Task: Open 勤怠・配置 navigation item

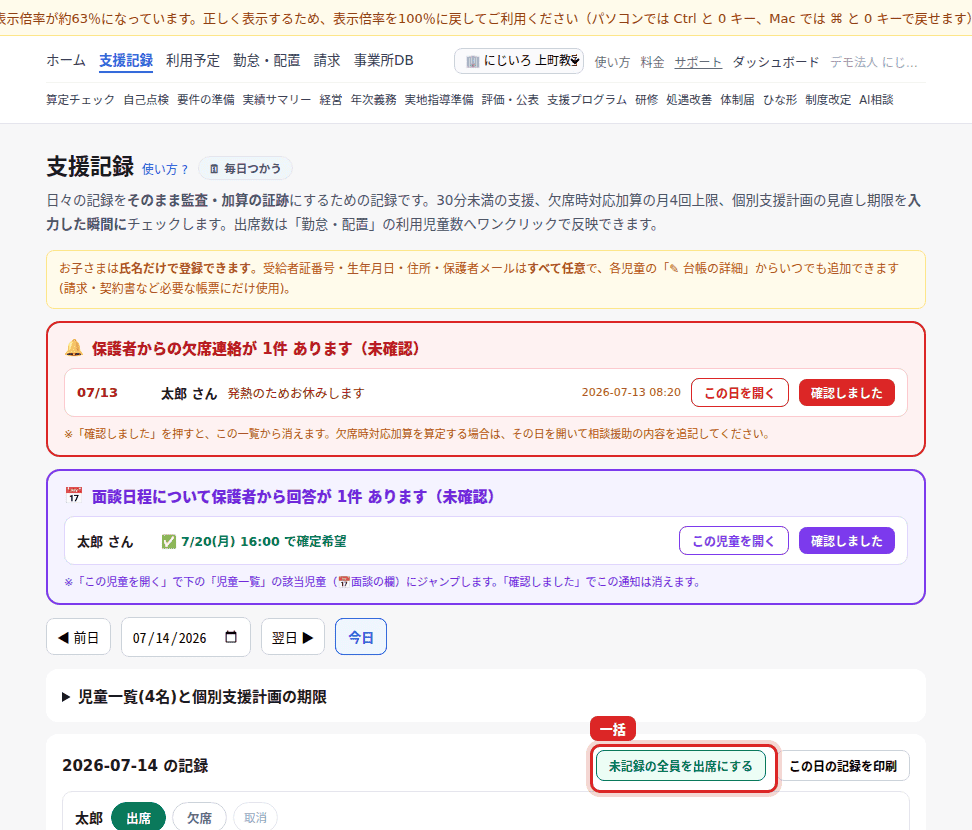Action: (x=267, y=60)
